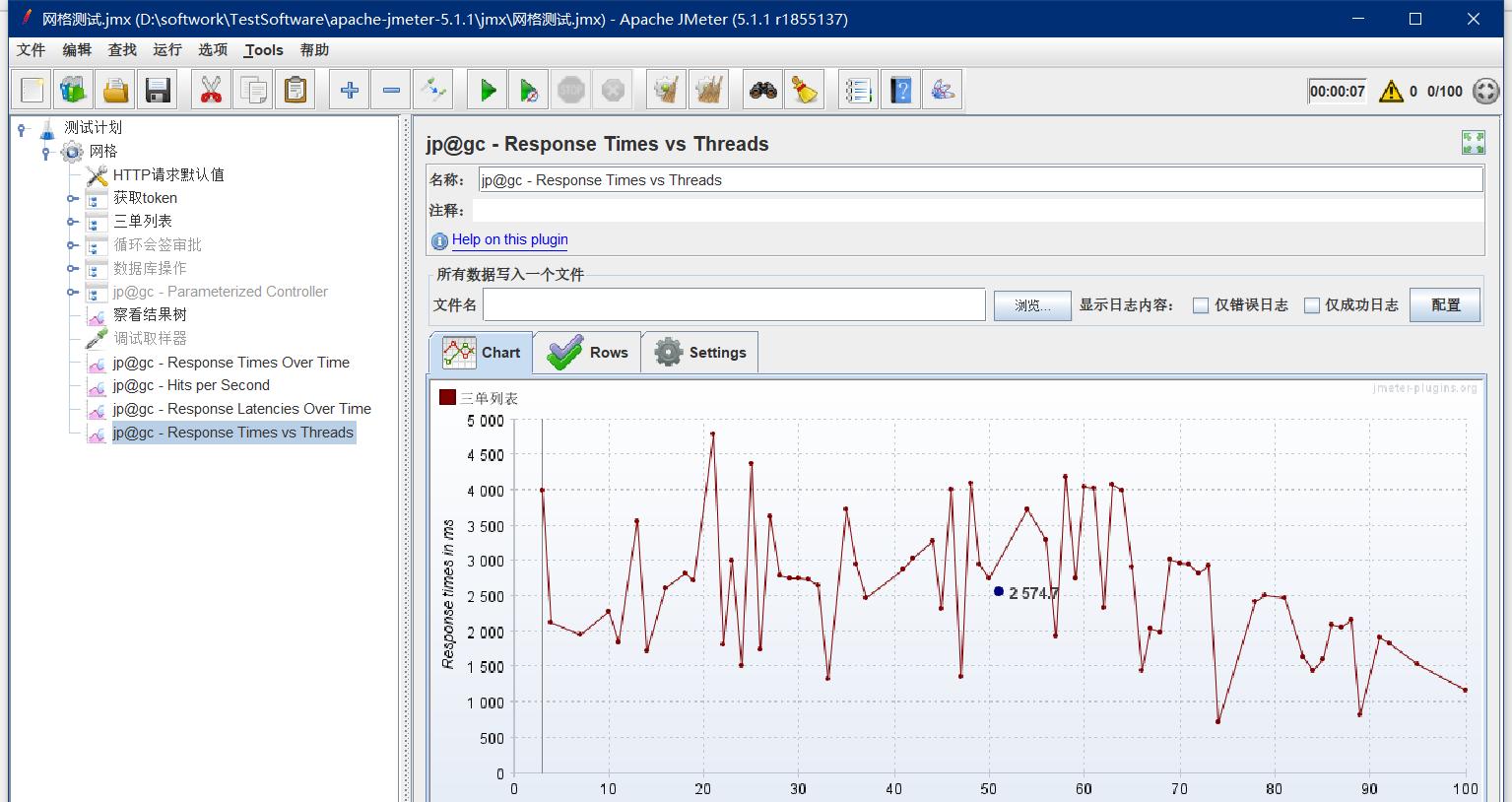Collapse the 测试计划 tree node

(22, 129)
